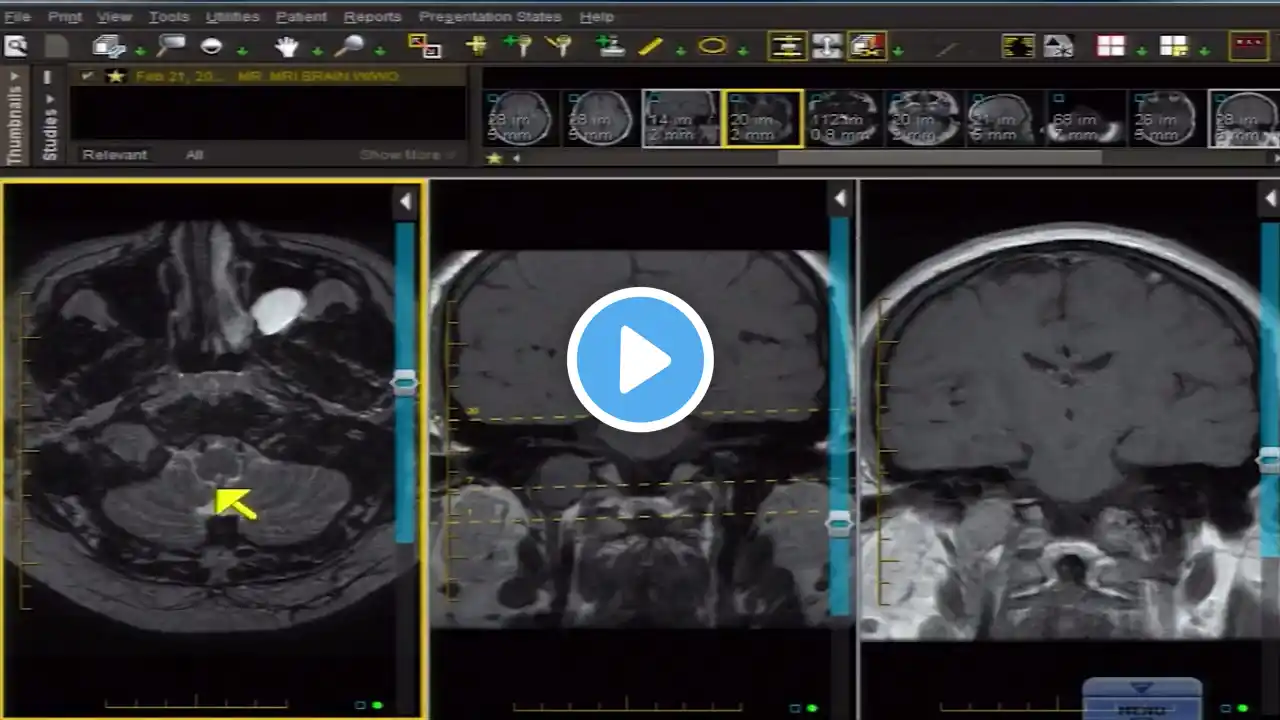Show All studies in the list
The height and width of the screenshot is (720, 1280).
[x=194, y=155]
